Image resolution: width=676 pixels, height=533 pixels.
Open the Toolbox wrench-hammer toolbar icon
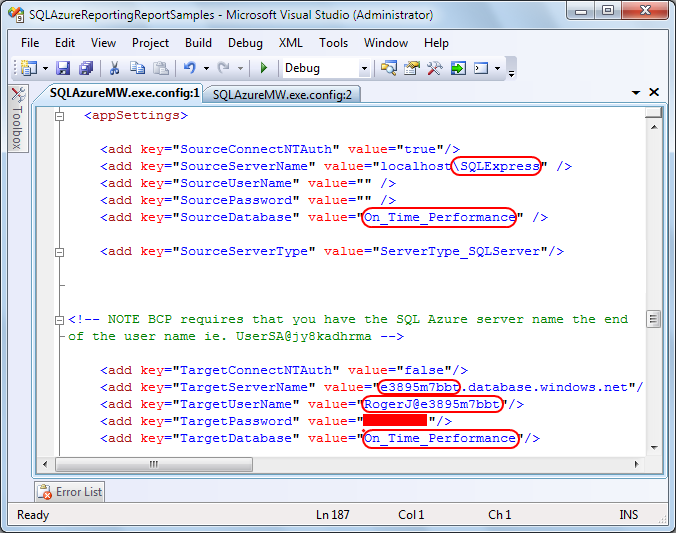click(x=435, y=68)
